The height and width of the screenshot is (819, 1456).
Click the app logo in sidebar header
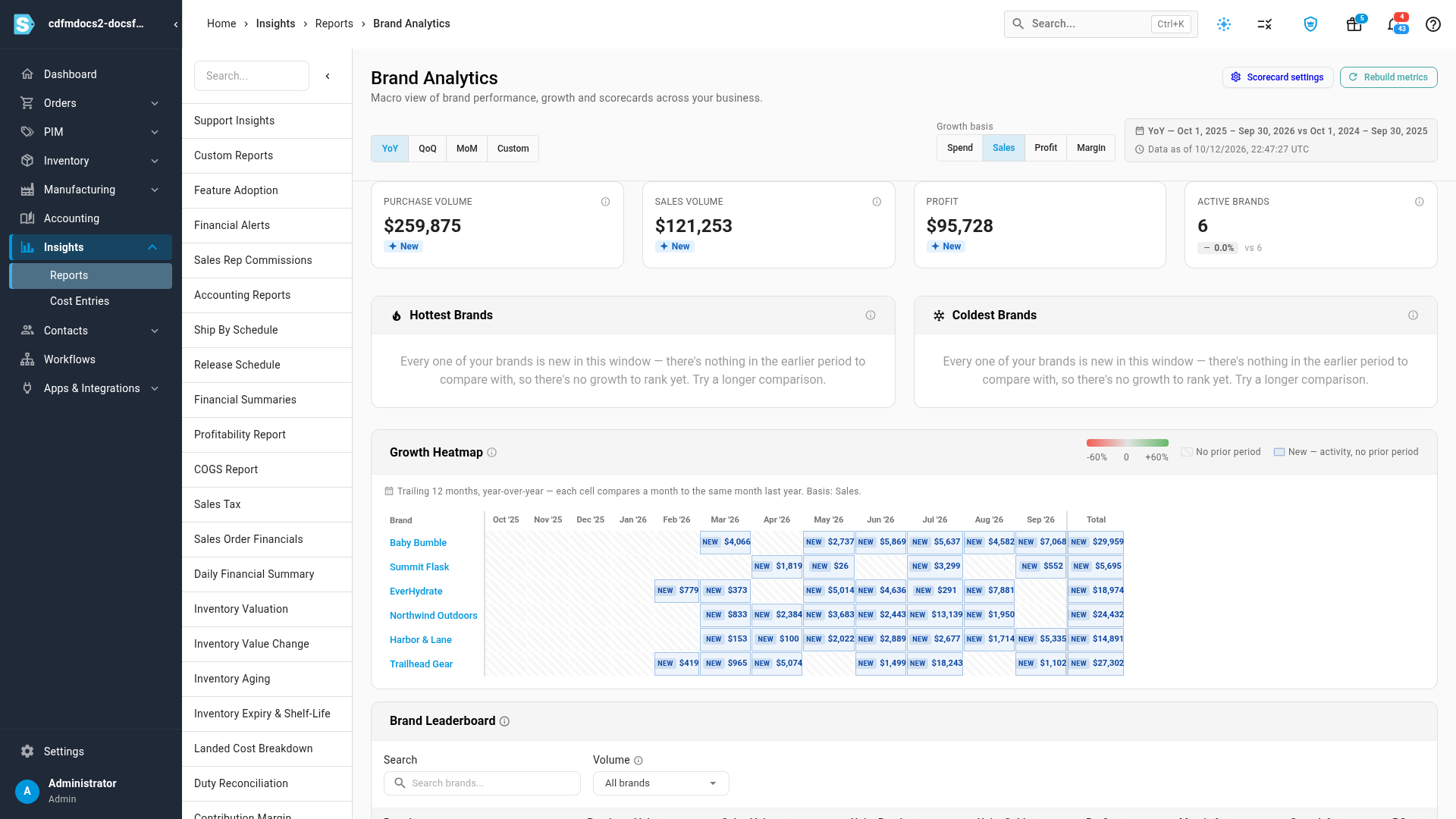pos(24,24)
